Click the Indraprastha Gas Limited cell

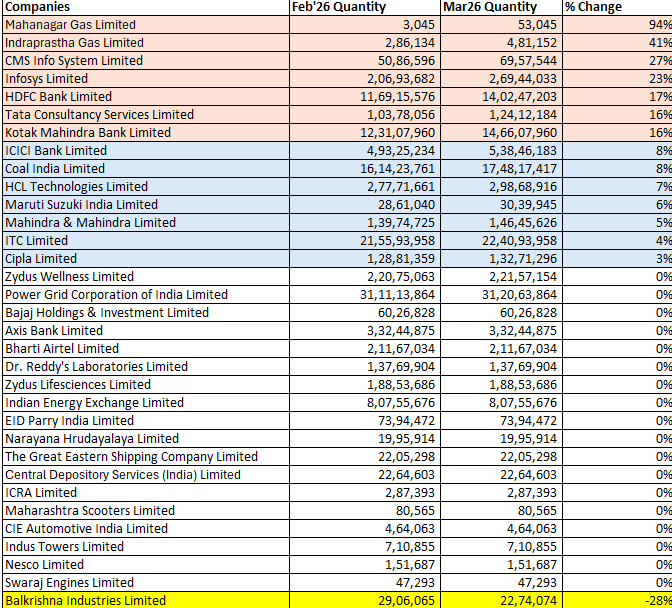[146, 43]
